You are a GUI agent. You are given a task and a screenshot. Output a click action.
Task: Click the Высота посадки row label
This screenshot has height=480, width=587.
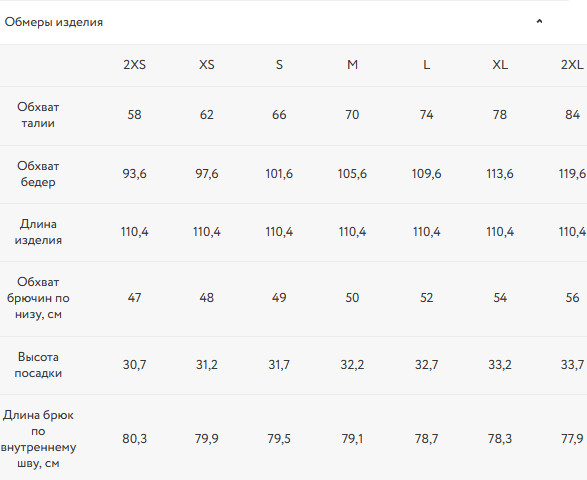[38, 365]
